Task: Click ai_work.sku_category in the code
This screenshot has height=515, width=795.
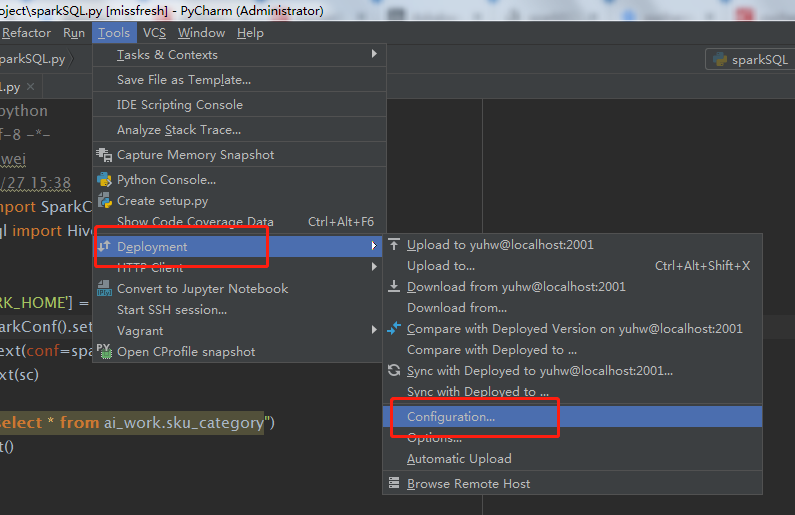Action: tap(184, 423)
